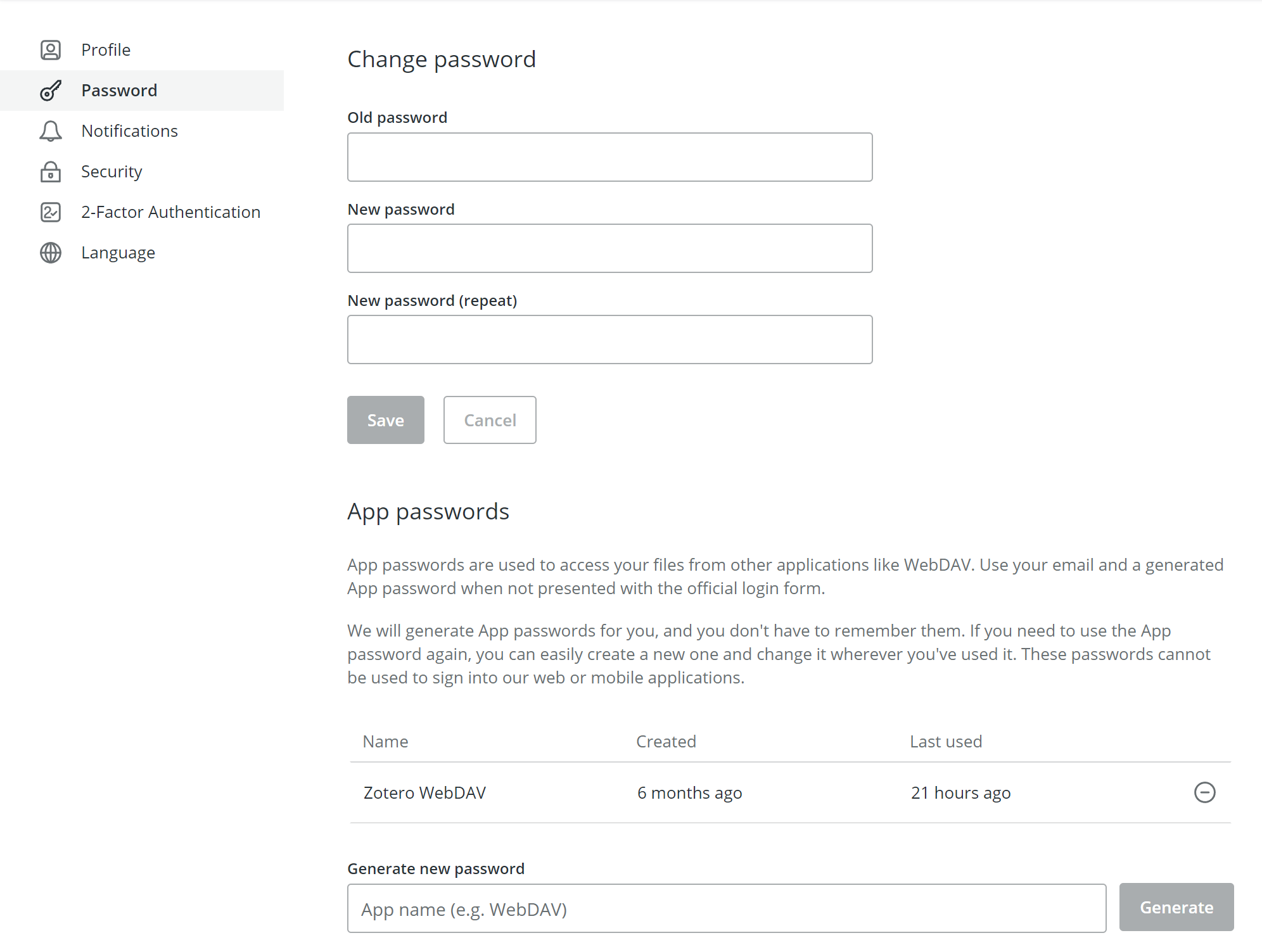The height and width of the screenshot is (952, 1262).
Task: Click the Generate button
Action: (1176, 907)
